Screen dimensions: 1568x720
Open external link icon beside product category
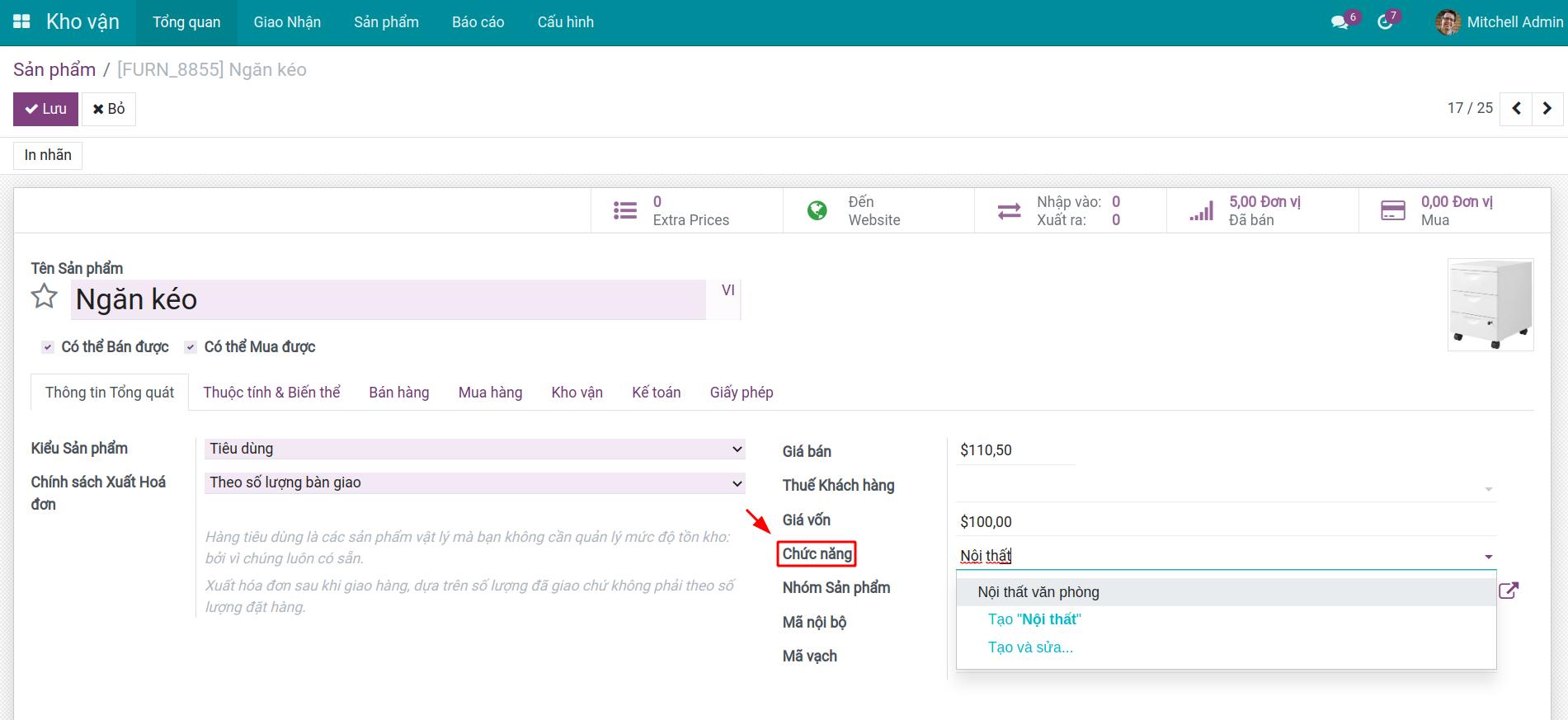tap(1508, 591)
